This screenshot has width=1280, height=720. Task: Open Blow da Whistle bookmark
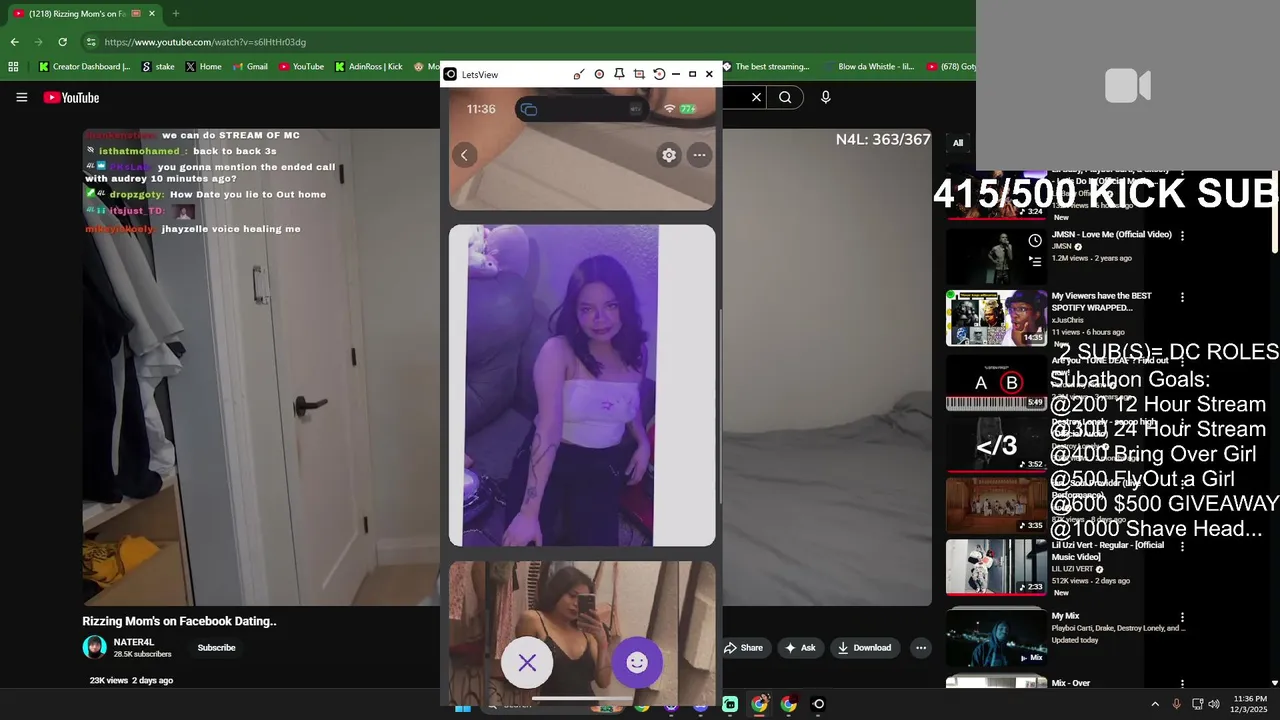coord(870,67)
